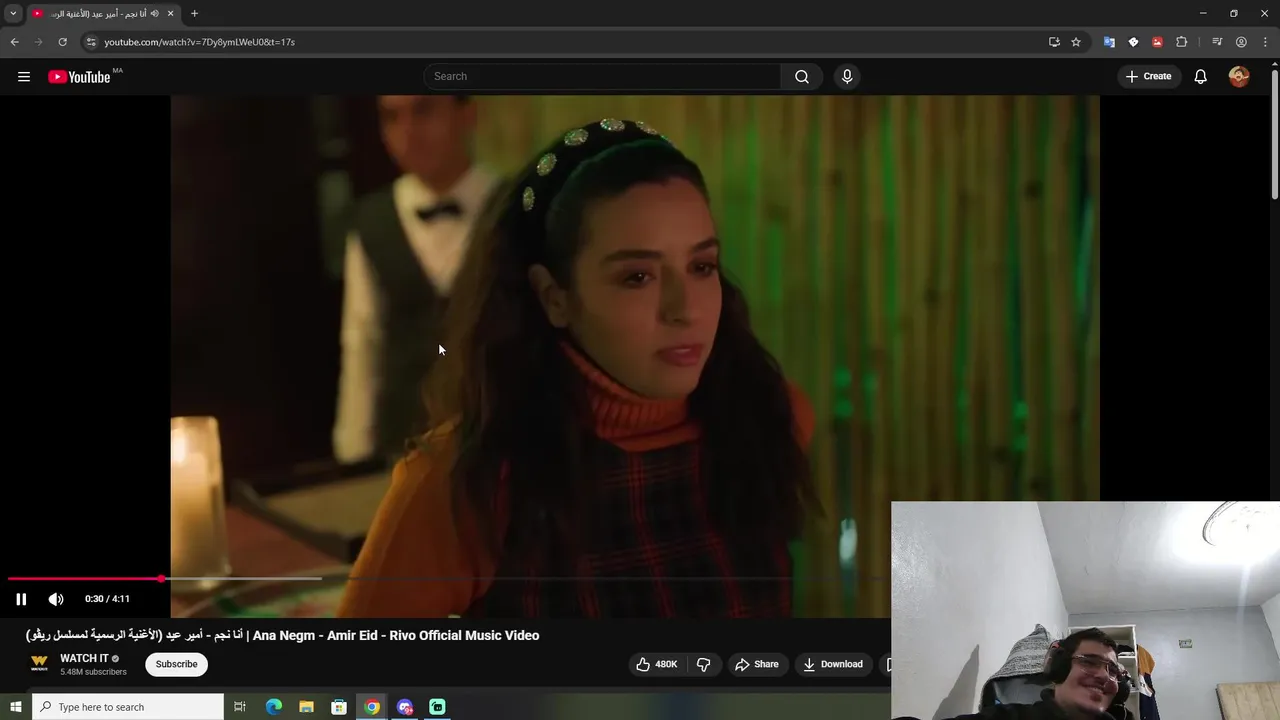The height and width of the screenshot is (720, 1280).
Task: Open a new browser tab
Action: pos(194,14)
